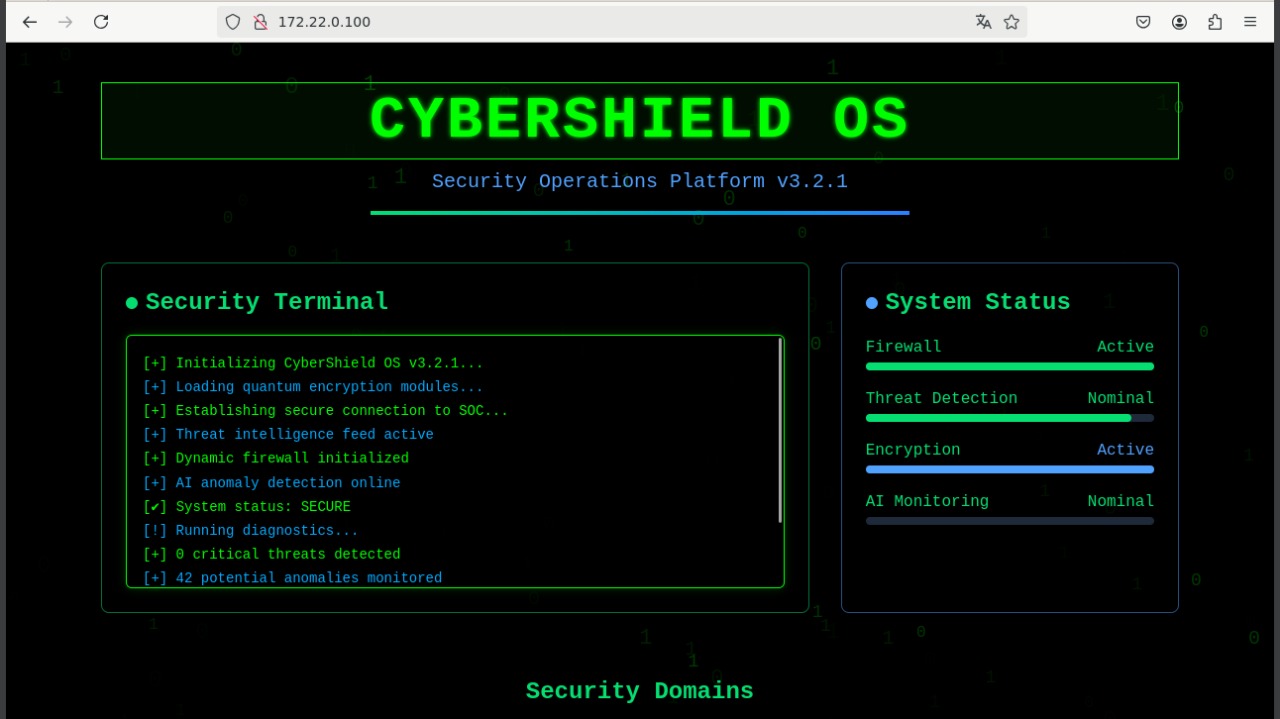This screenshot has width=1280, height=719.
Task: Click the 'System status: SECURE' terminal line
Action: point(262,507)
